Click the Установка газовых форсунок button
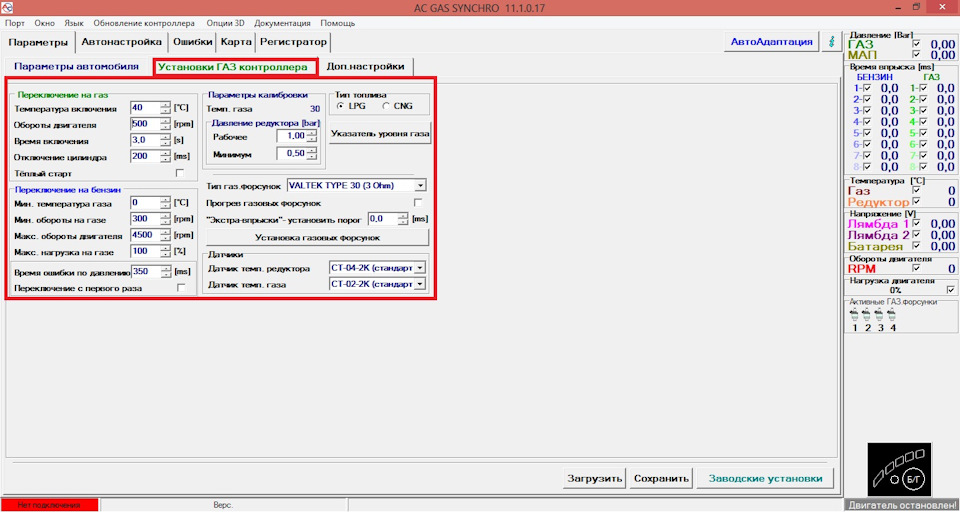 click(x=318, y=238)
